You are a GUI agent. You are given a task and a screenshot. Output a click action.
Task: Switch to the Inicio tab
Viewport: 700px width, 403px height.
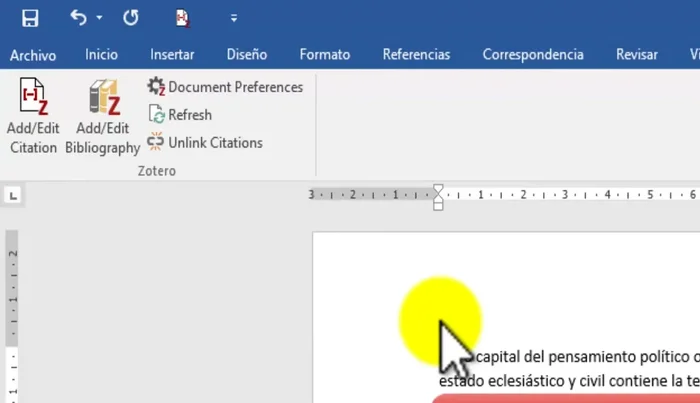pos(101,54)
